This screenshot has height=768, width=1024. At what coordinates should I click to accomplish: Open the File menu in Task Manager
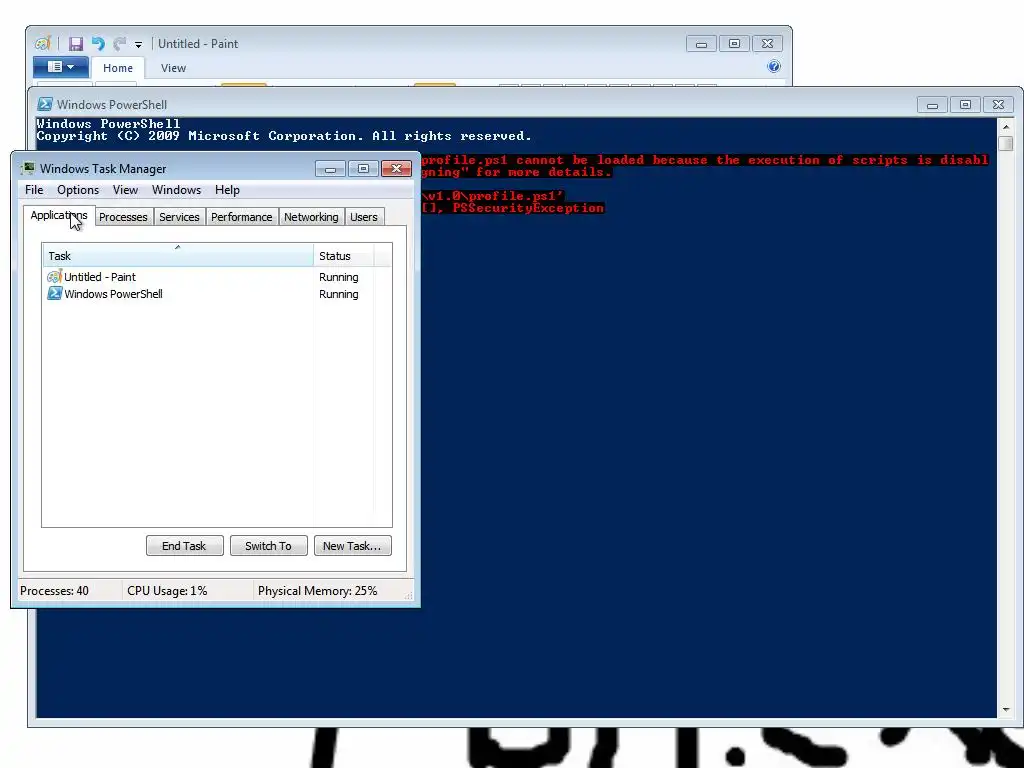[34, 190]
